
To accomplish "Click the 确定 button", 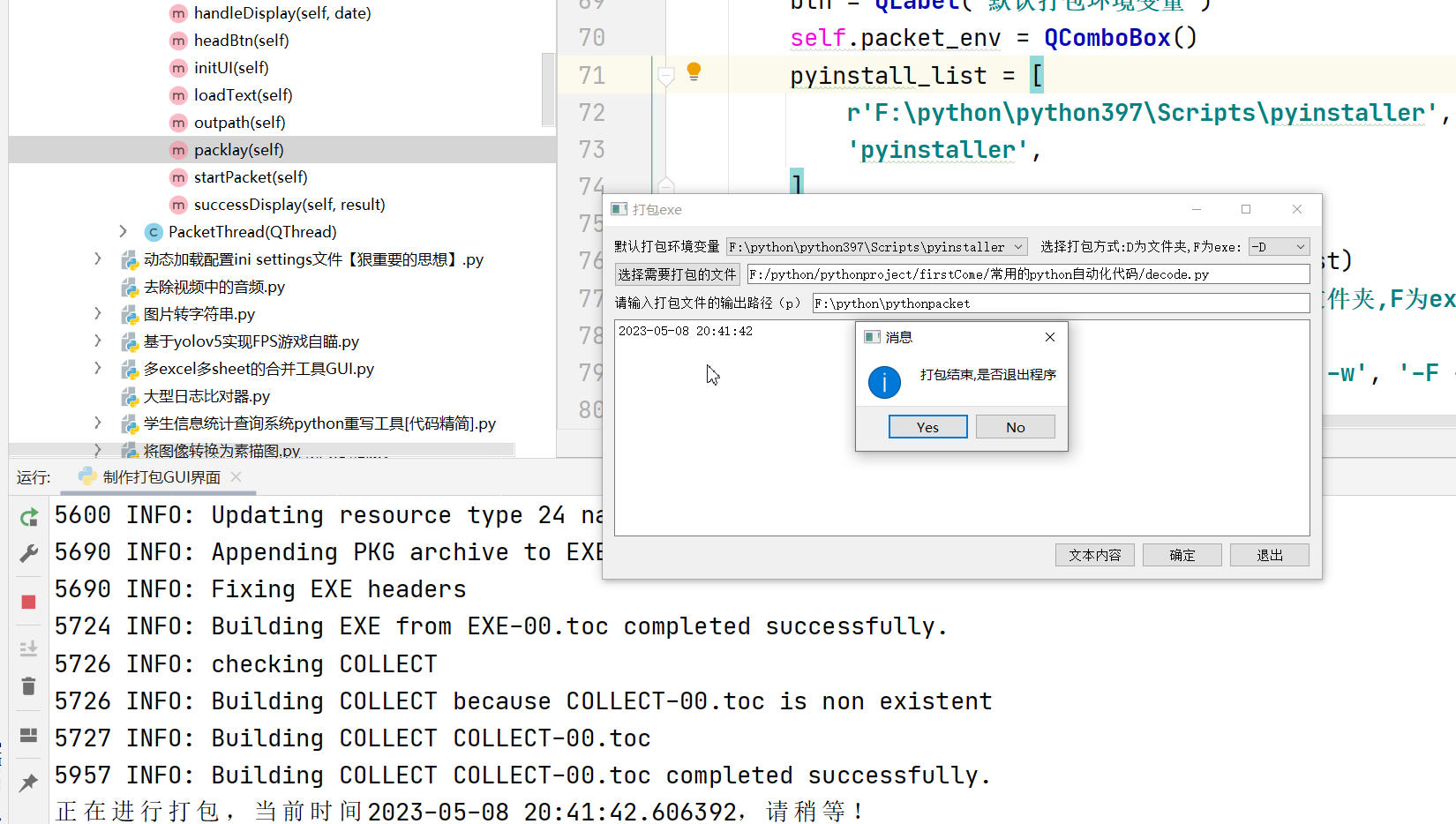I will (1182, 555).
